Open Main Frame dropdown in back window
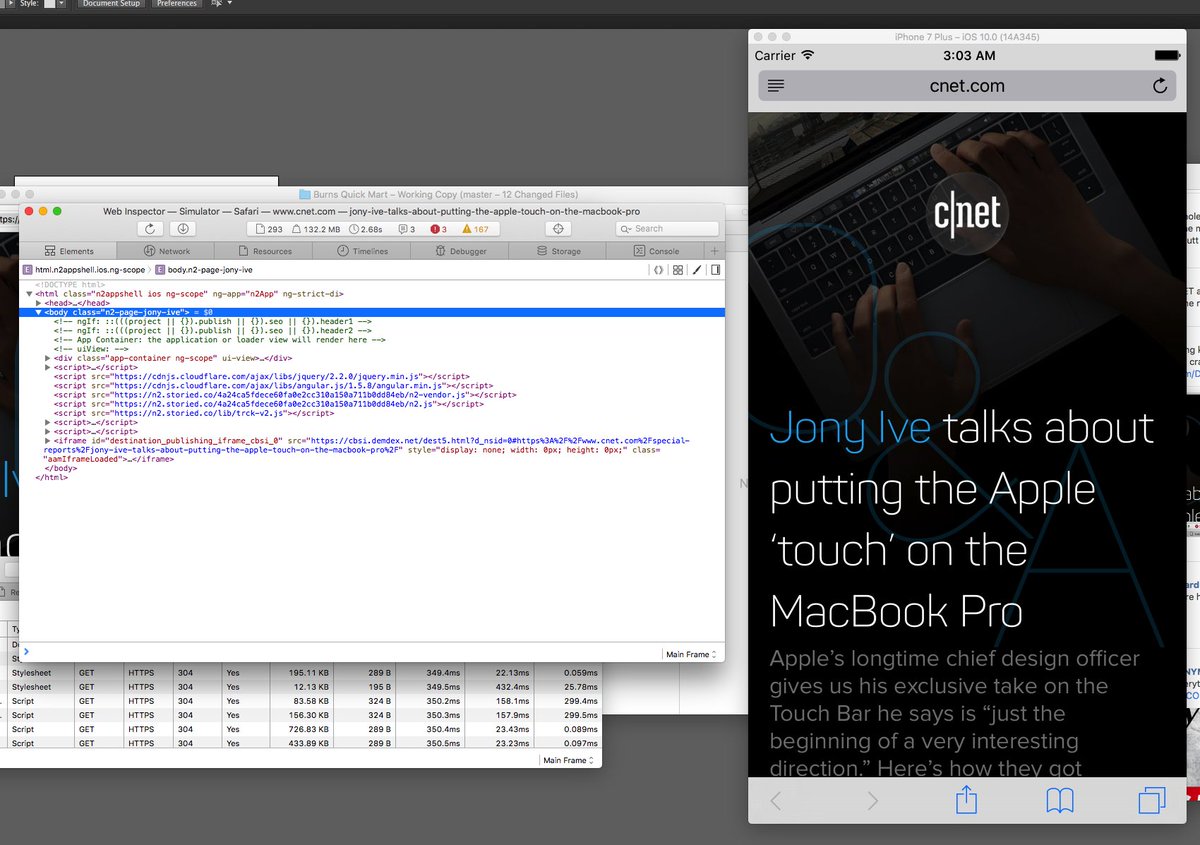The image size is (1200, 845). coord(568,760)
